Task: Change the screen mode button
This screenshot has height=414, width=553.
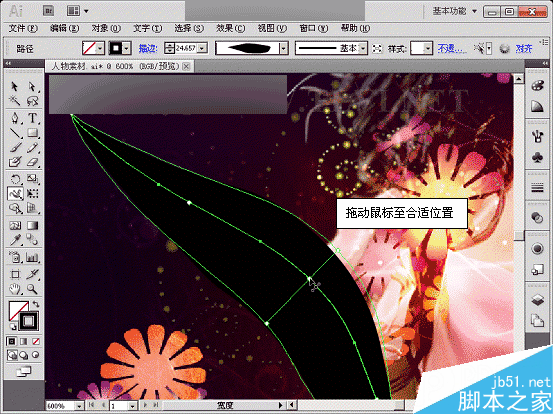Action: click(24, 371)
